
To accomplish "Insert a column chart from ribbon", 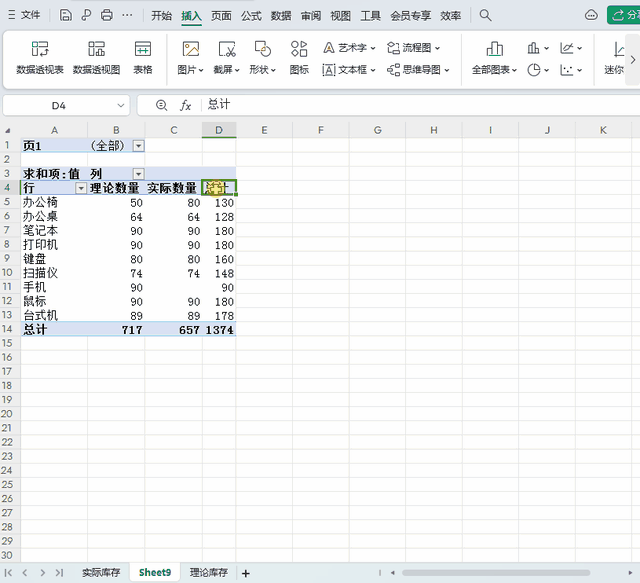I will point(537,48).
